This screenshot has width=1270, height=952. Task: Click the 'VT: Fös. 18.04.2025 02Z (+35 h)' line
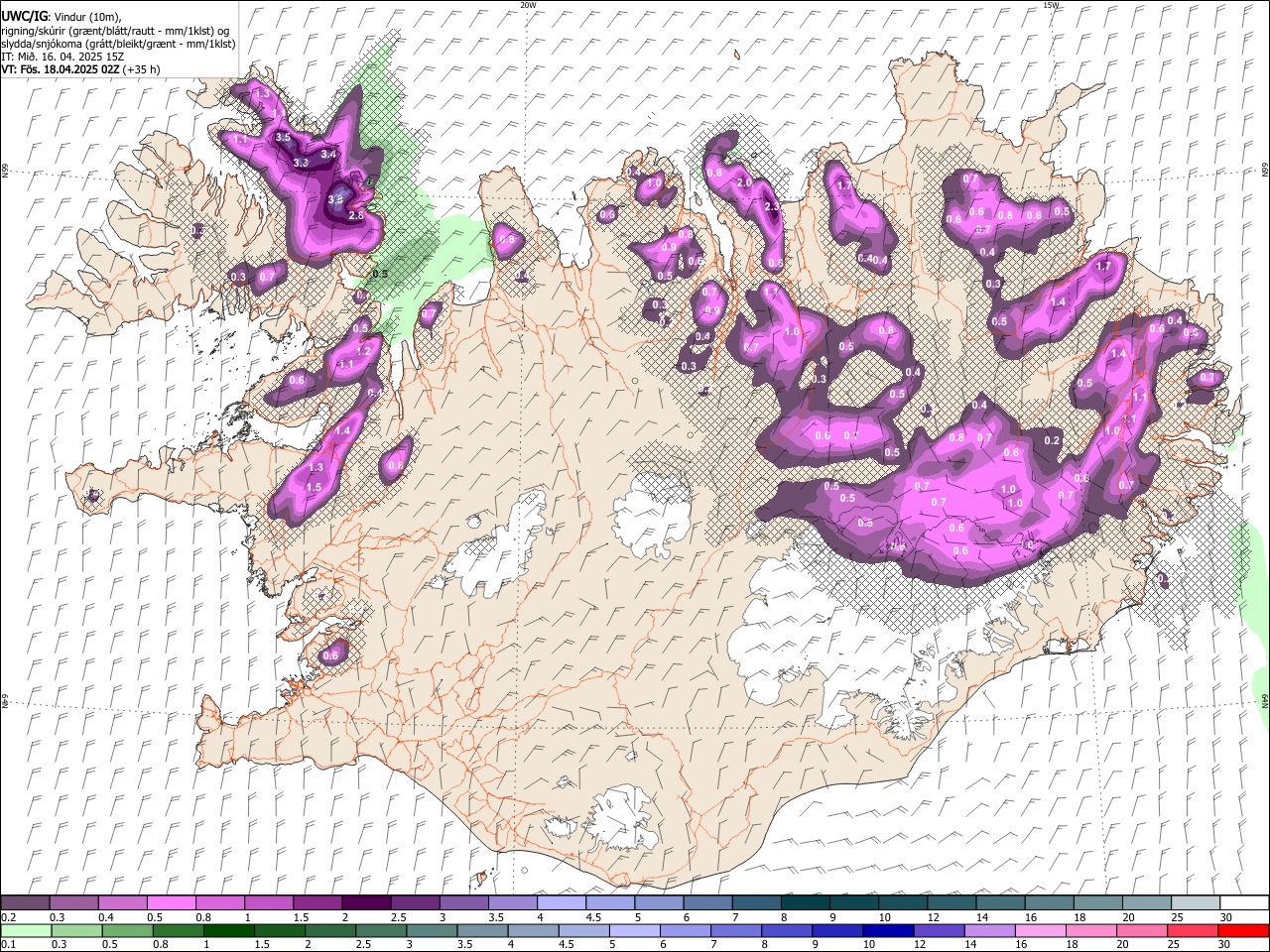(80, 69)
